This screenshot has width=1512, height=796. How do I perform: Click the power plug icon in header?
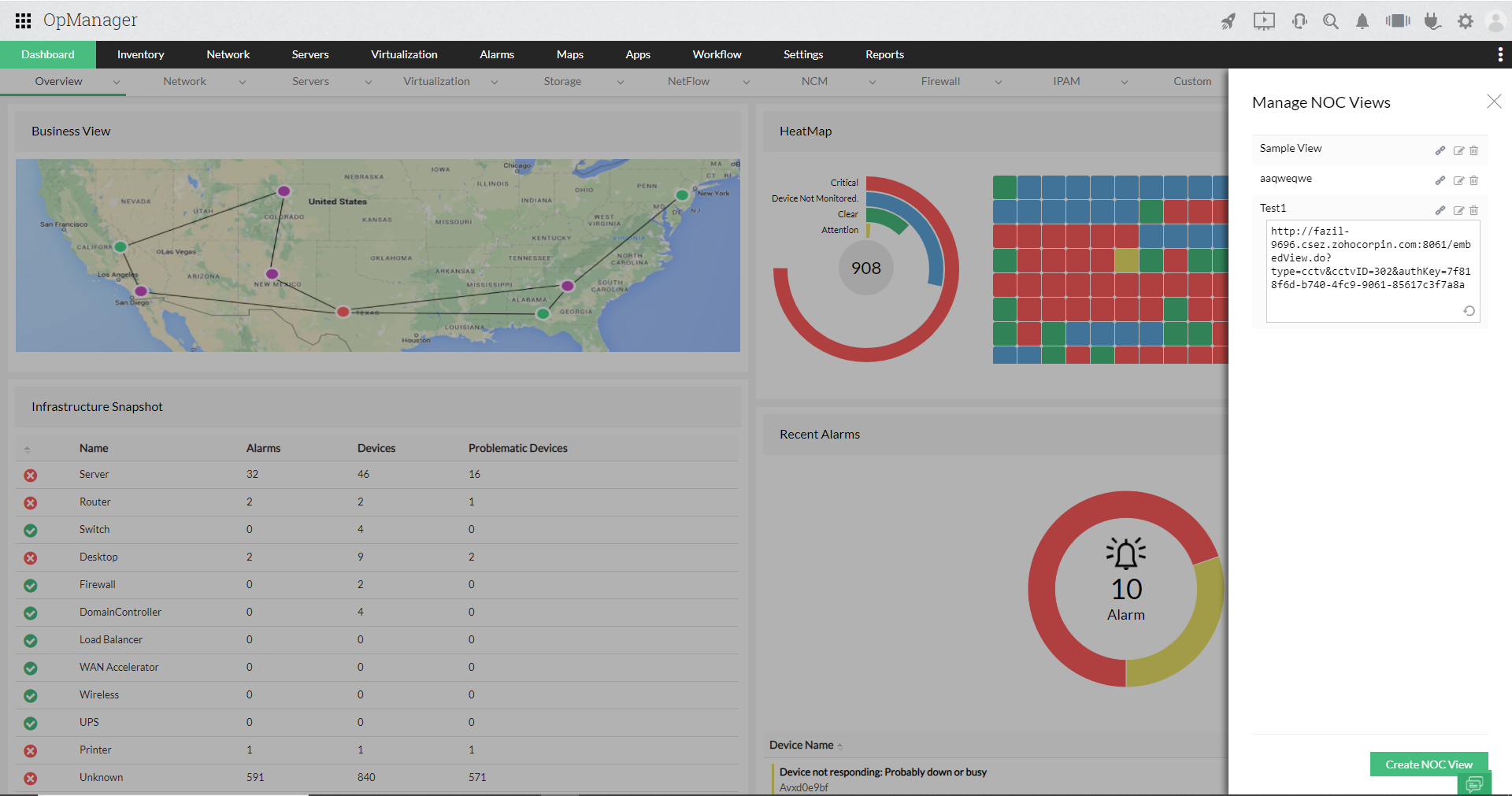click(1432, 21)
